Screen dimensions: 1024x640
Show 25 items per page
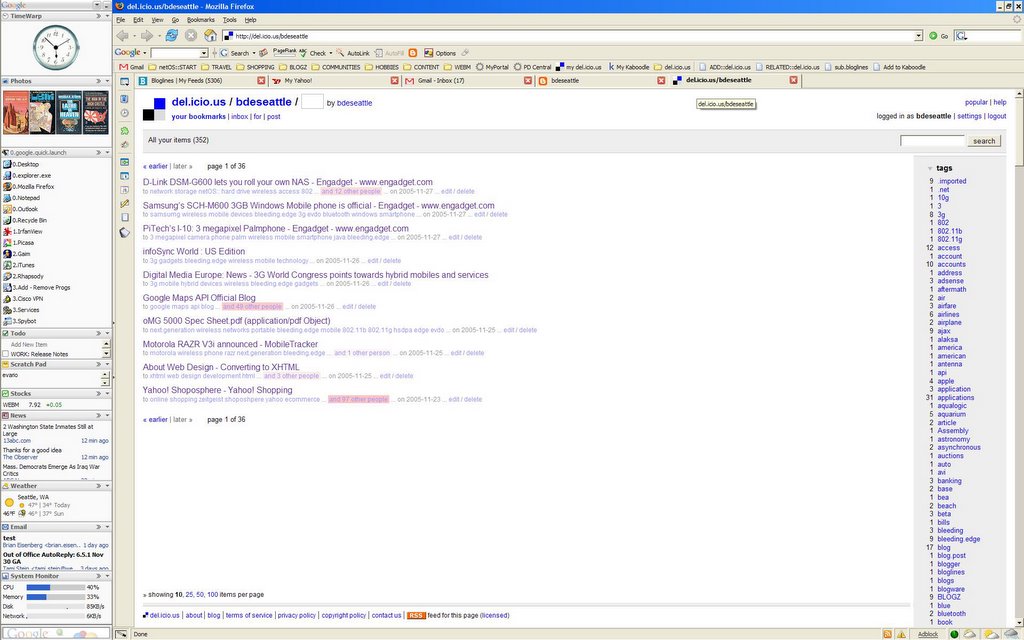pos(189,595)
